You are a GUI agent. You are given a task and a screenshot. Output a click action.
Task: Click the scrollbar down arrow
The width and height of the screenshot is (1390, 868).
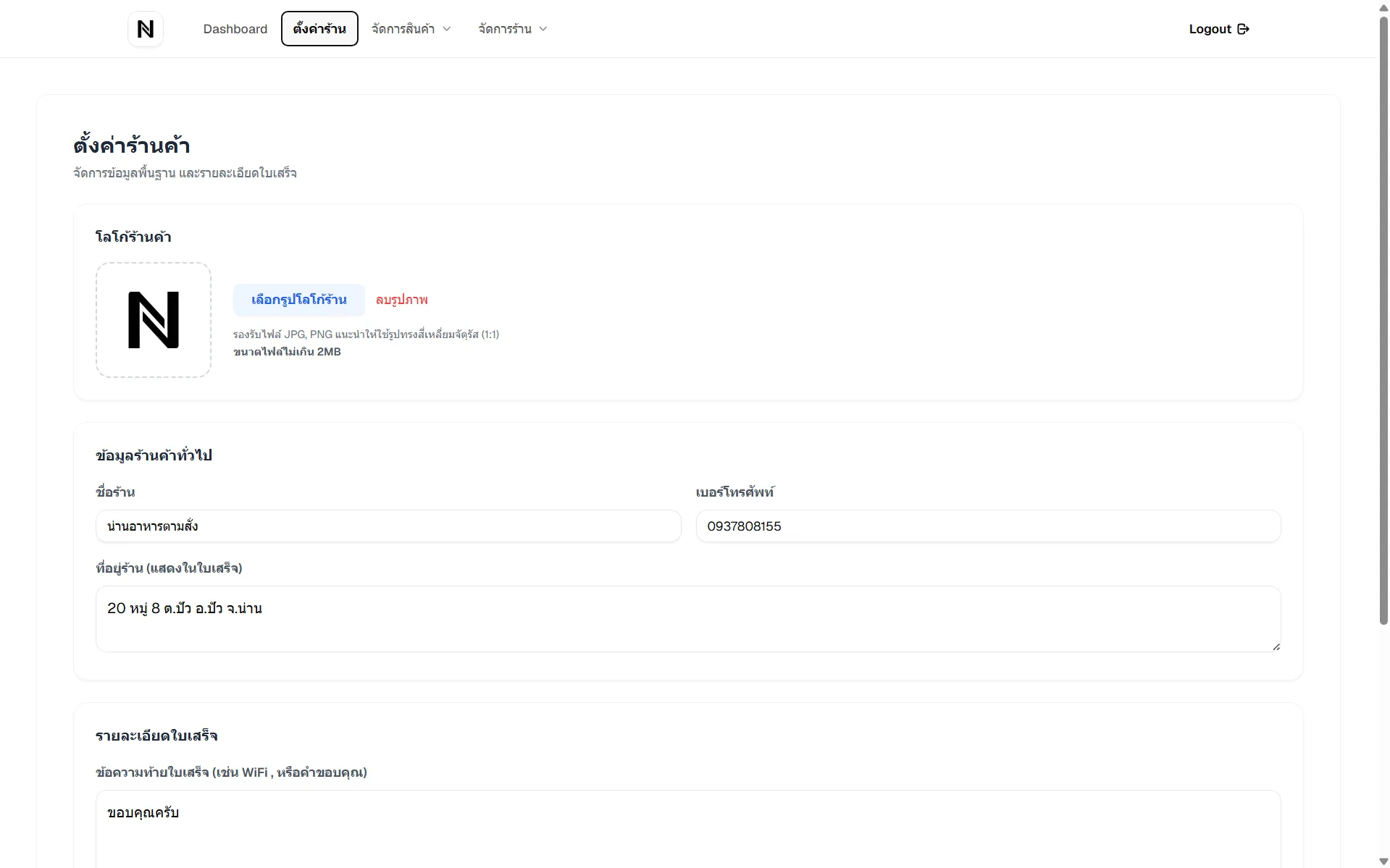(x=1383, y=861)
